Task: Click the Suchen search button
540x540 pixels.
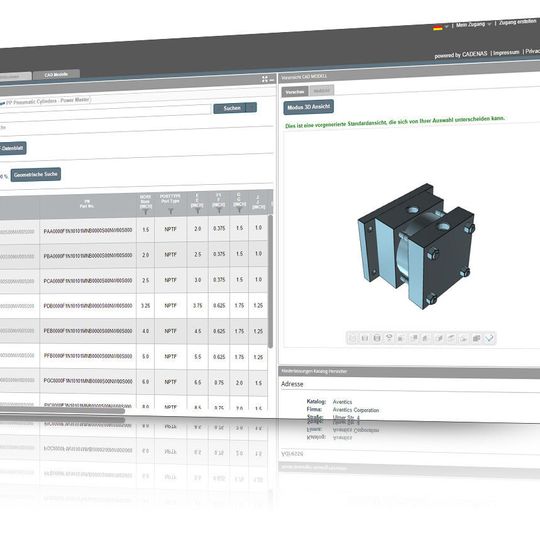Action: pyautogui.click(x=235, y=108)
